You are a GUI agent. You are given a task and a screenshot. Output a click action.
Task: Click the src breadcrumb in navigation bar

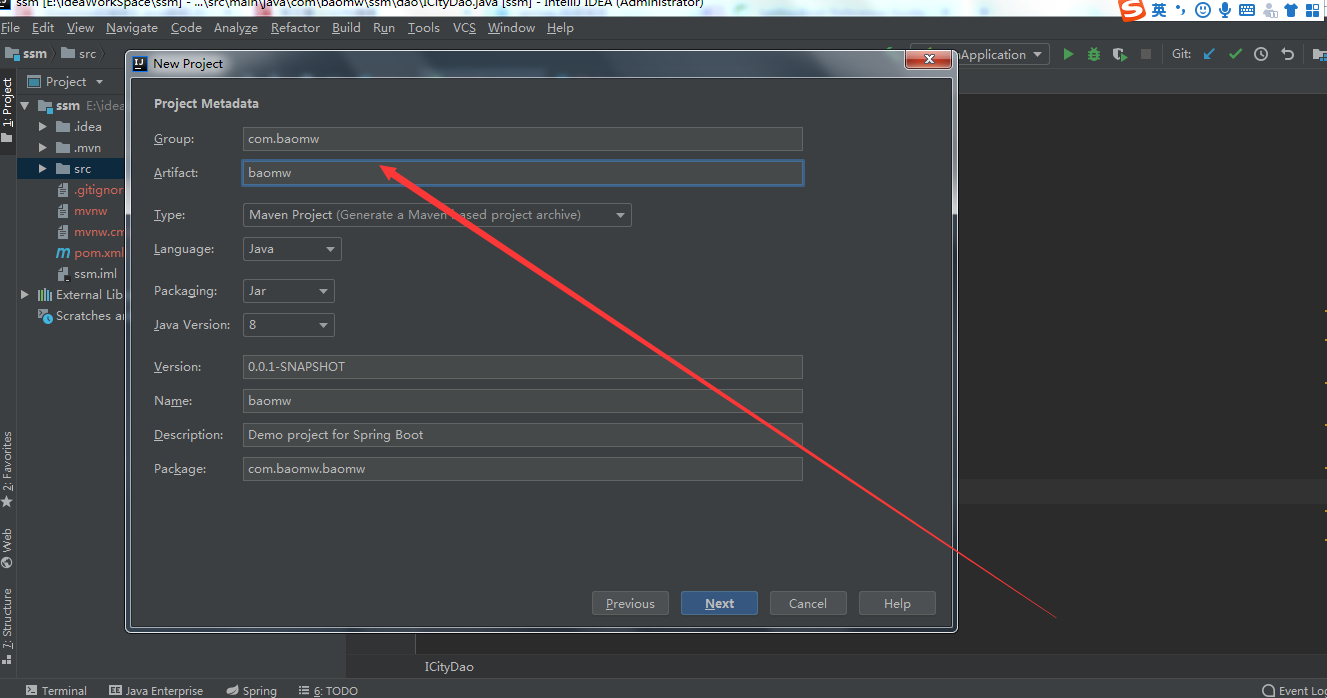point(78,54)
